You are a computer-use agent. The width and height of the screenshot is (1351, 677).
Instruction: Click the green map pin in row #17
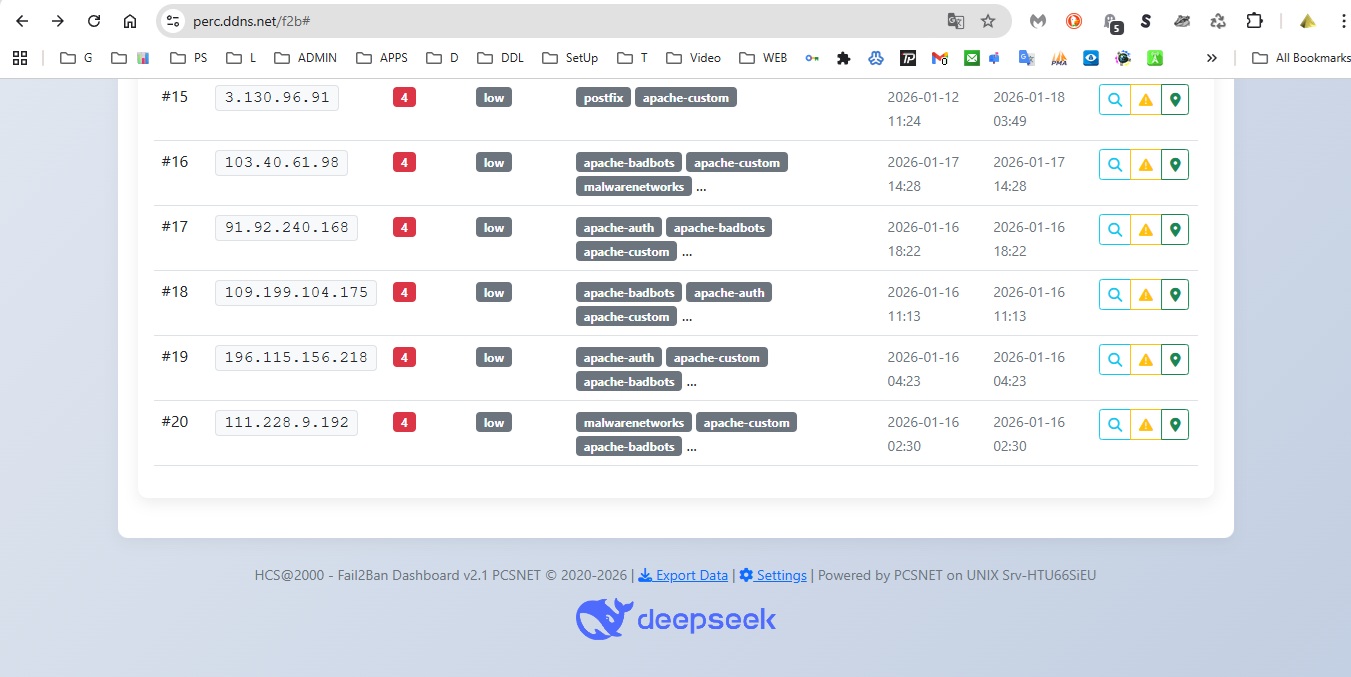pyautogui.click(x=1175, y=230)
